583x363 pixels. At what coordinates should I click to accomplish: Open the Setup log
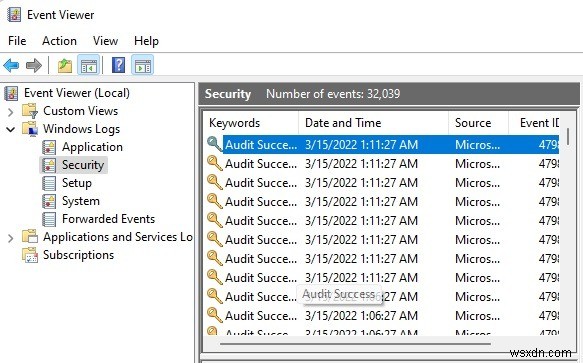(x=77, y=183)
